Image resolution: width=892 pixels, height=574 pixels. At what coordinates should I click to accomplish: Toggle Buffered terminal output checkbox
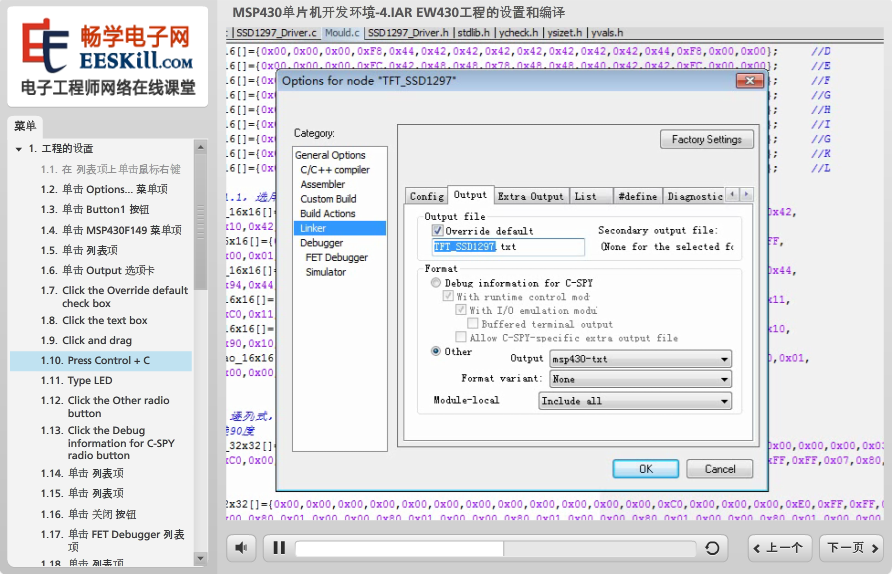point(472,324)
